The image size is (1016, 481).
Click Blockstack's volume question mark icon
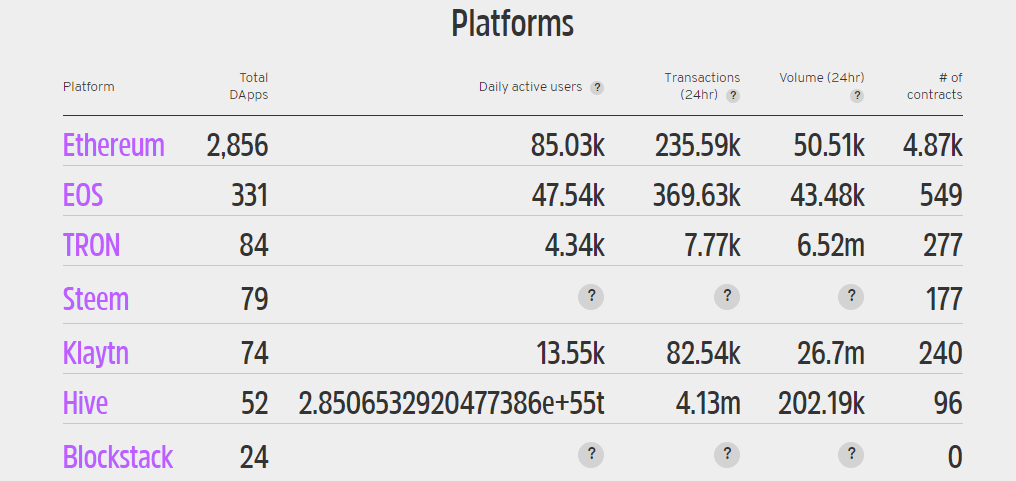click(851, 455)
